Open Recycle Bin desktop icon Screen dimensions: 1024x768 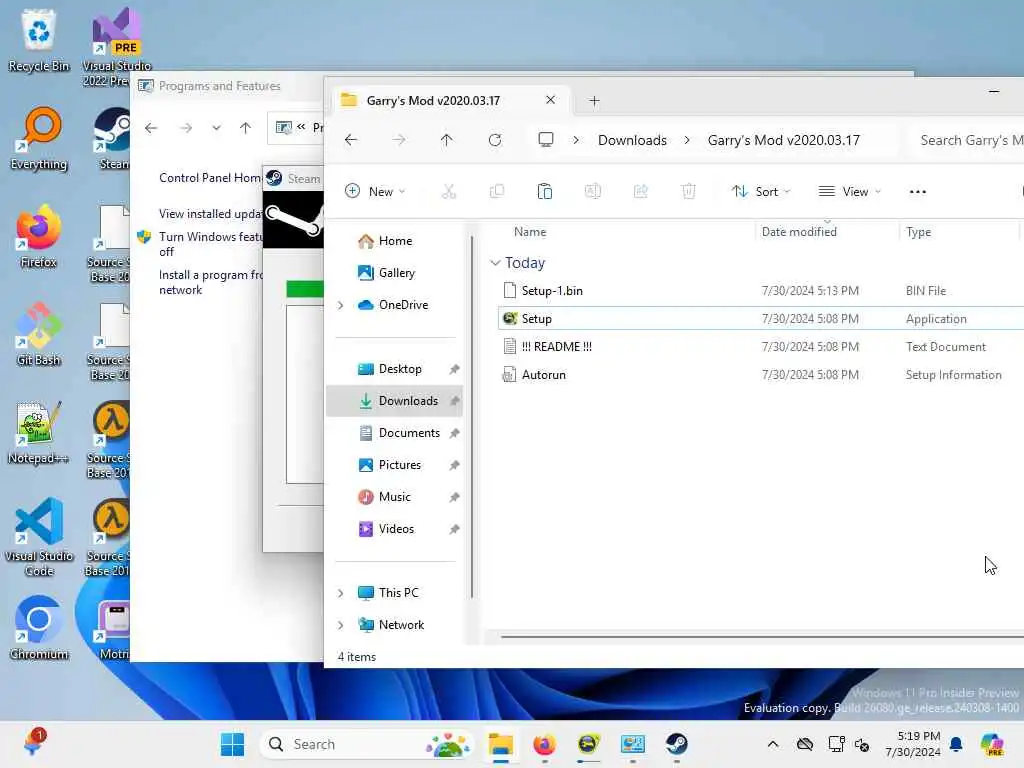click(39, 40)
